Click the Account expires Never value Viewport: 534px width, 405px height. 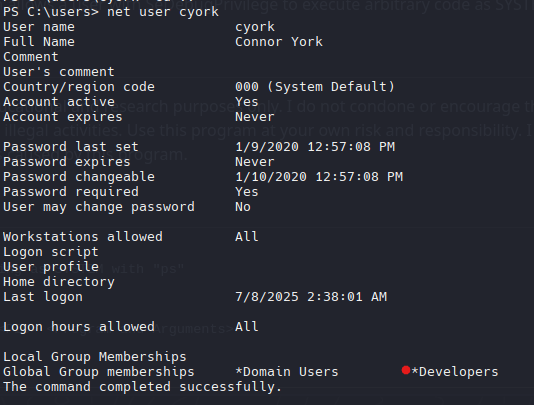click(255, 117)
